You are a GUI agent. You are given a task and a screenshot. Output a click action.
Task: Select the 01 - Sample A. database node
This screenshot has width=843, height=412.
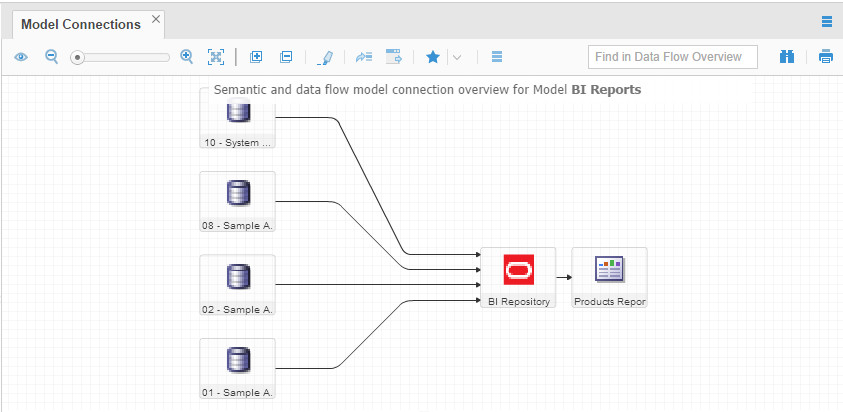pyautogui.click(x=238, y=368)
